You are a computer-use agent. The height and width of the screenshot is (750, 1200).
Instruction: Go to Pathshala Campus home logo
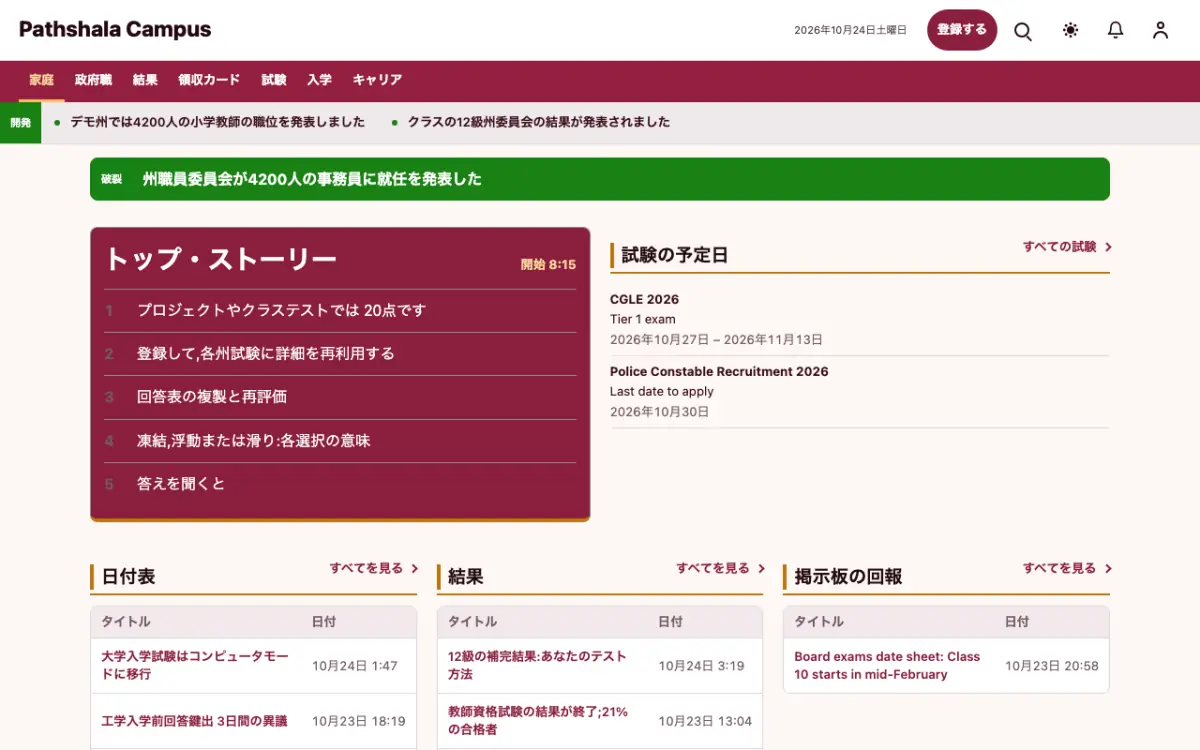click(115, 29)
